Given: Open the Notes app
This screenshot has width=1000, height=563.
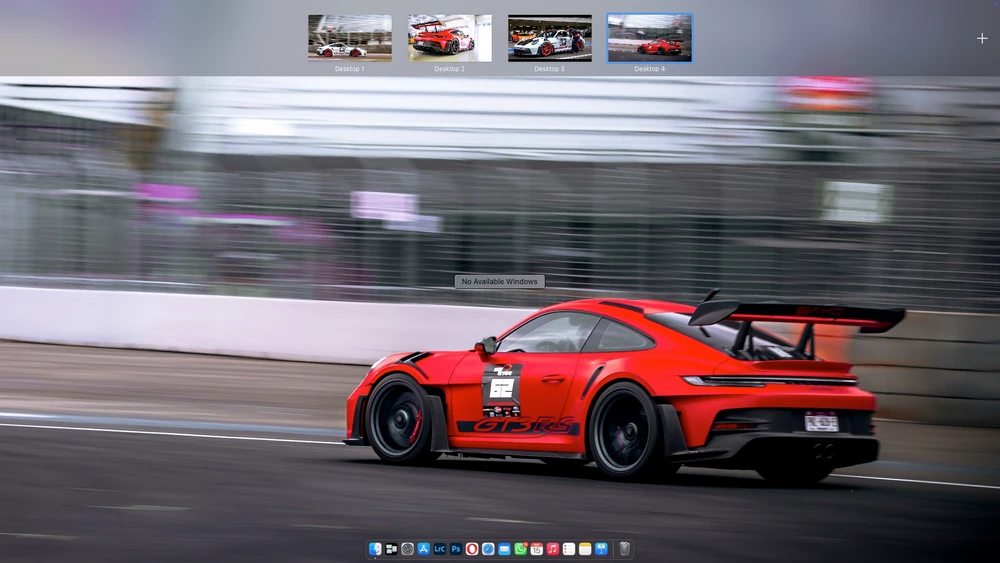Looking at the screenshot, I should pyautogui.click(x=585, y=549).
